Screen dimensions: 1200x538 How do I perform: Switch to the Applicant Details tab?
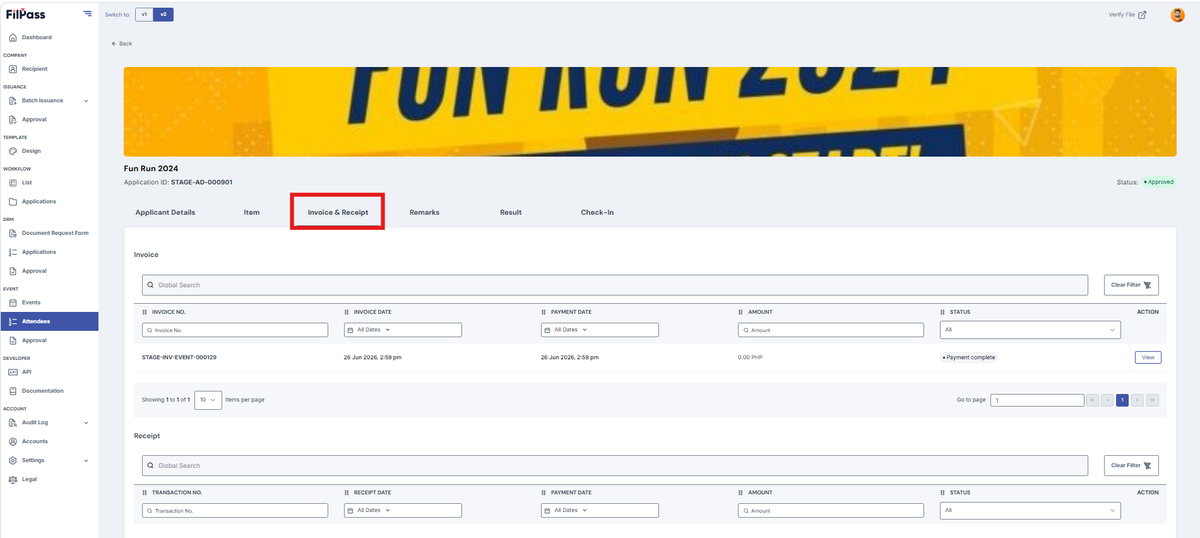[165, 212]
